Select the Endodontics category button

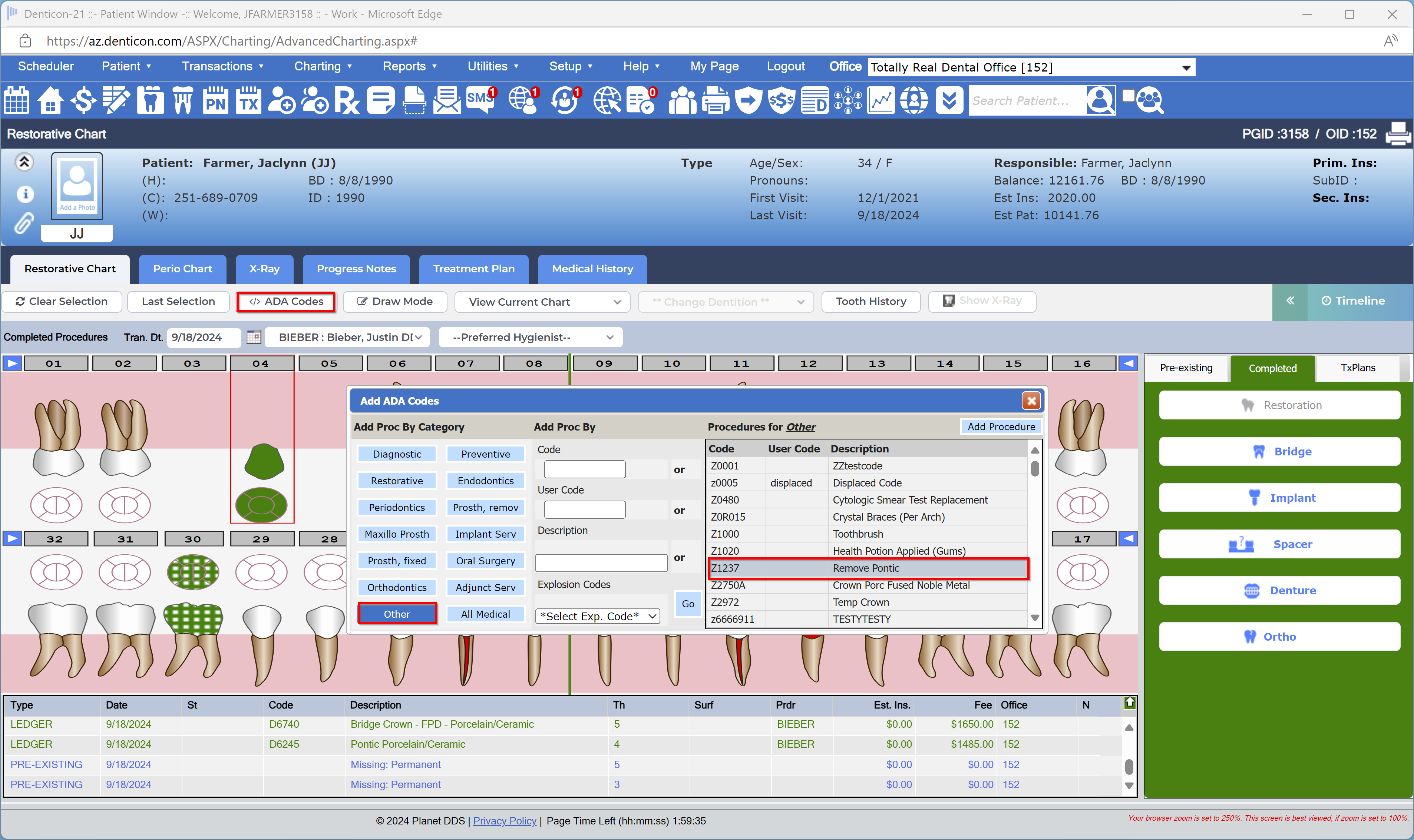point(485,481)
